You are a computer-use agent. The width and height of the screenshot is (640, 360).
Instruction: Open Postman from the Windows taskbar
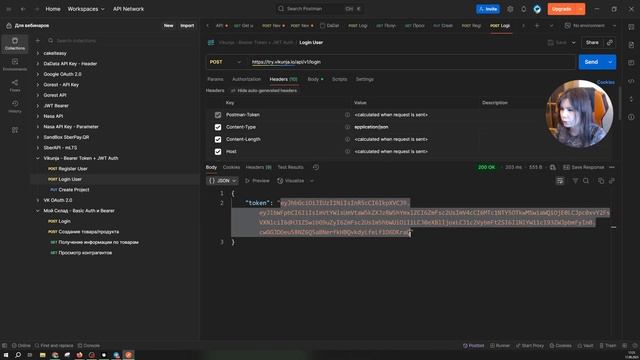[129, 355]
